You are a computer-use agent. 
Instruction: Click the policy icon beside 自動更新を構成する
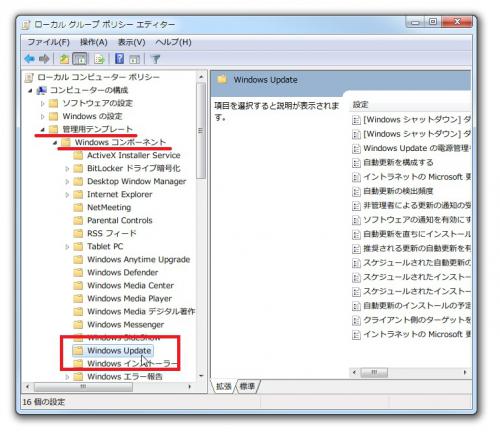pyautogui.click(x=356, y=163)
